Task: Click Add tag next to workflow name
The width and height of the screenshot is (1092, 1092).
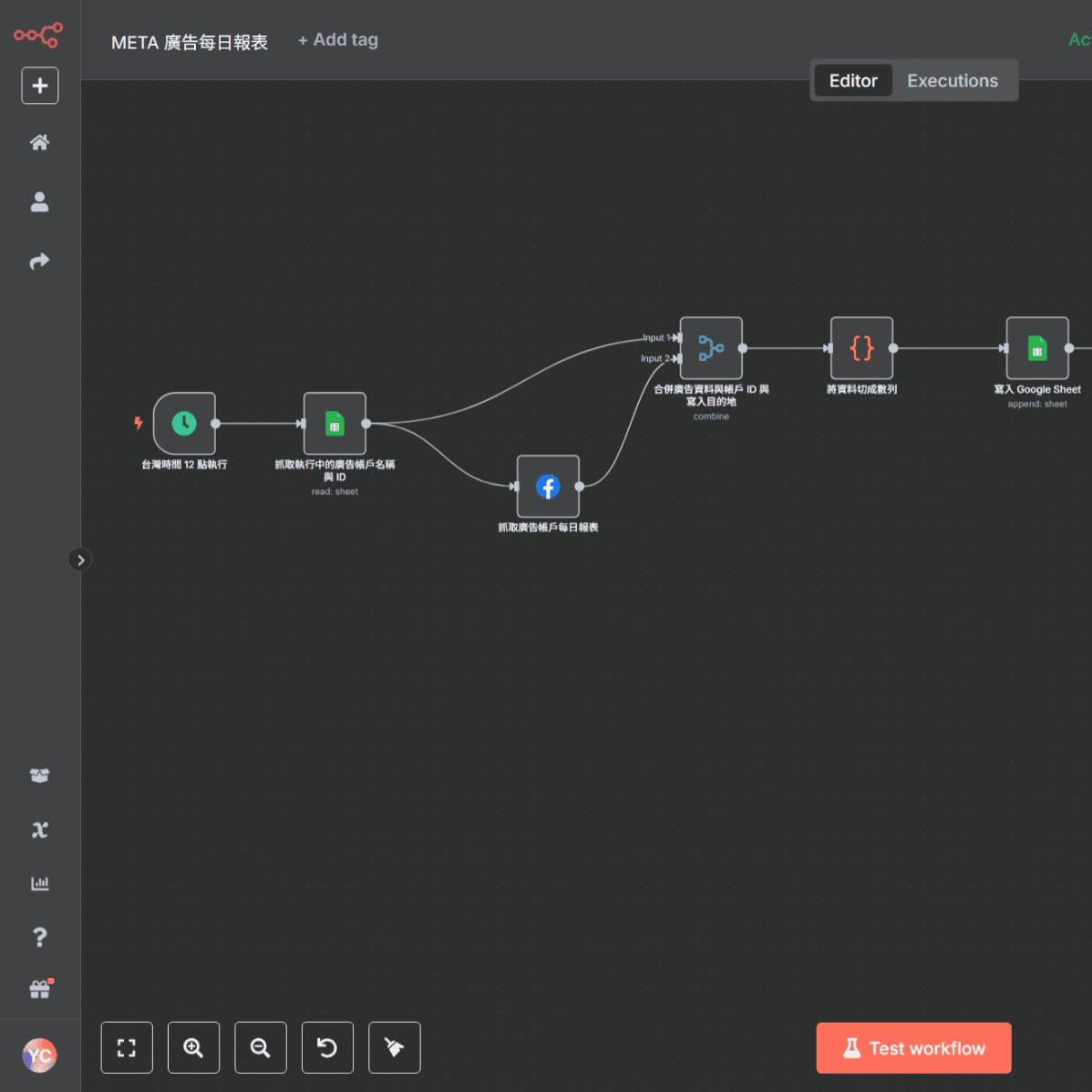Action: 338,40
